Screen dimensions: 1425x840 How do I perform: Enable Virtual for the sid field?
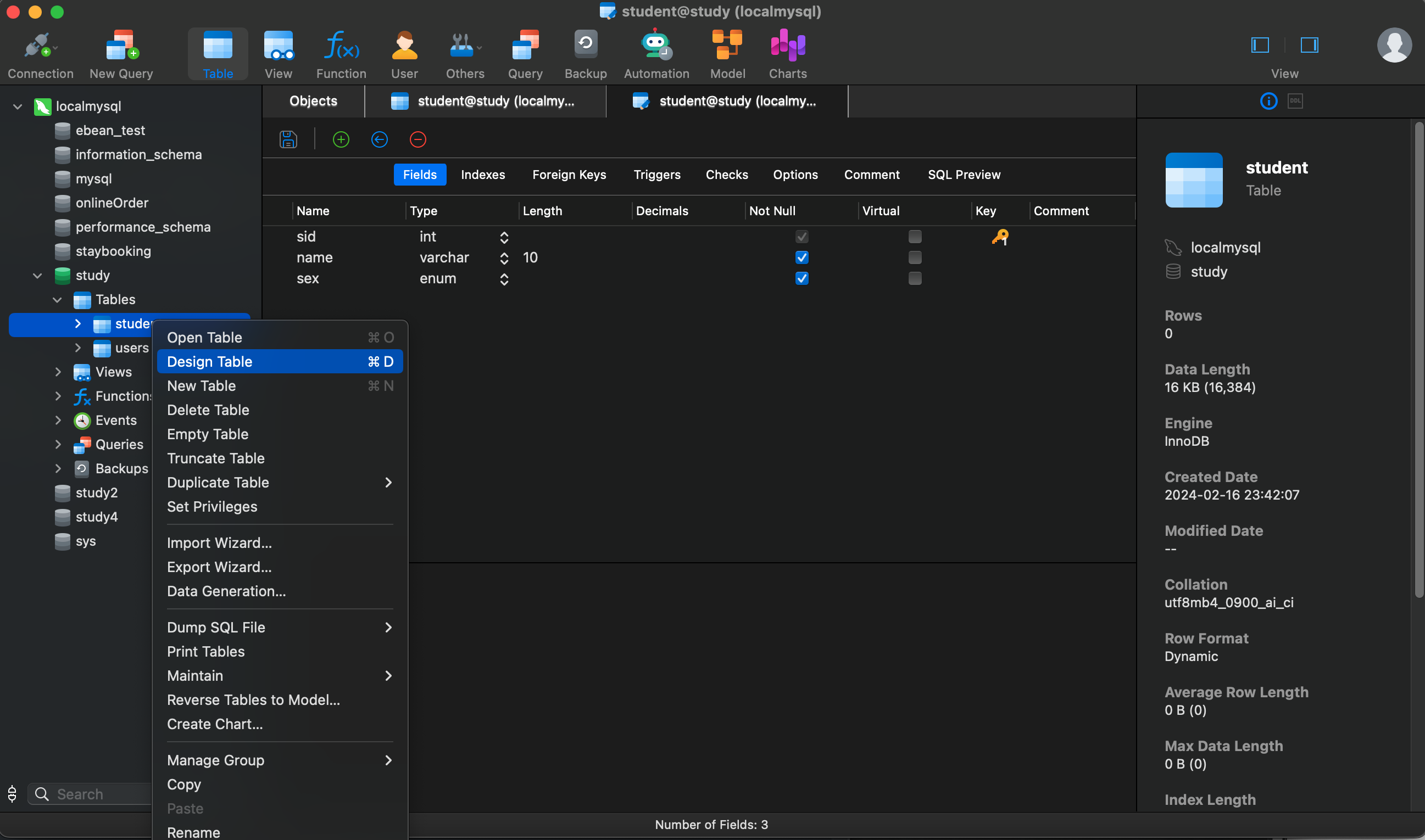(915, 237)
